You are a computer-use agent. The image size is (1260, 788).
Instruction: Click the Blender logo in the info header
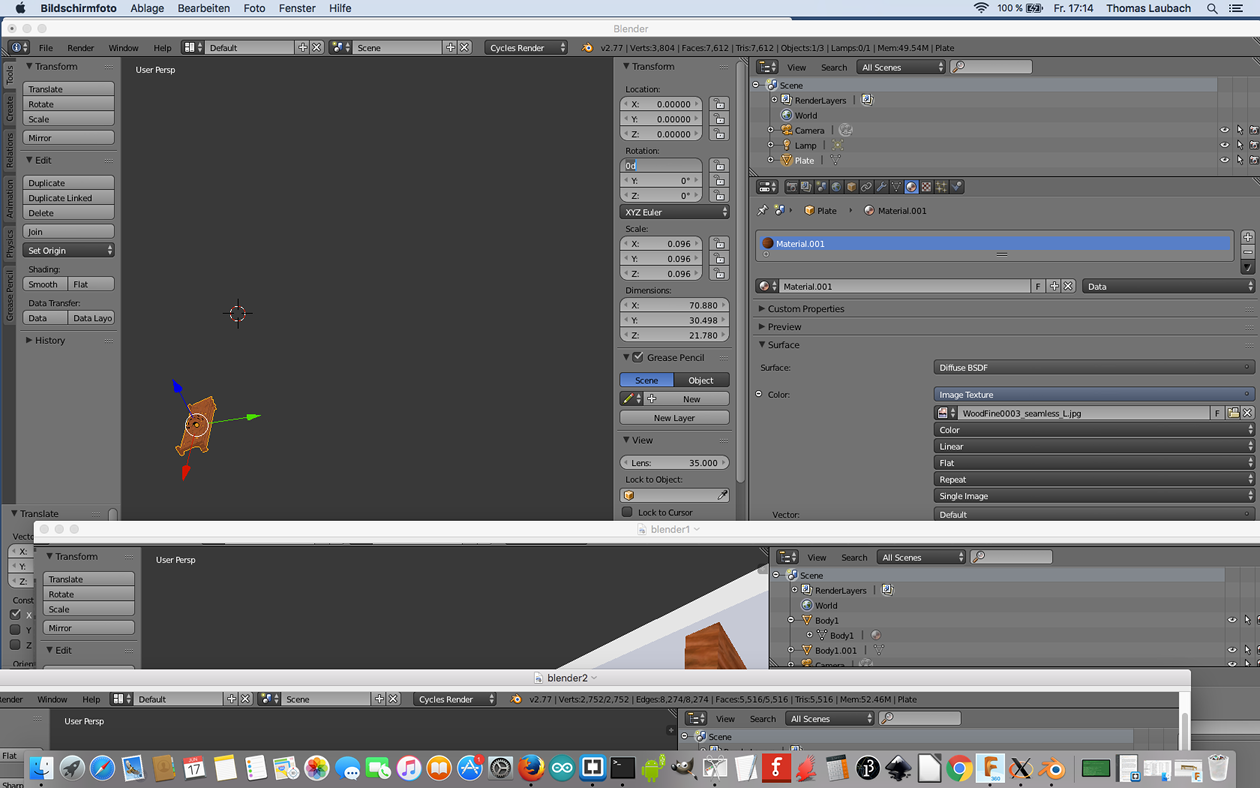(587, 47)
